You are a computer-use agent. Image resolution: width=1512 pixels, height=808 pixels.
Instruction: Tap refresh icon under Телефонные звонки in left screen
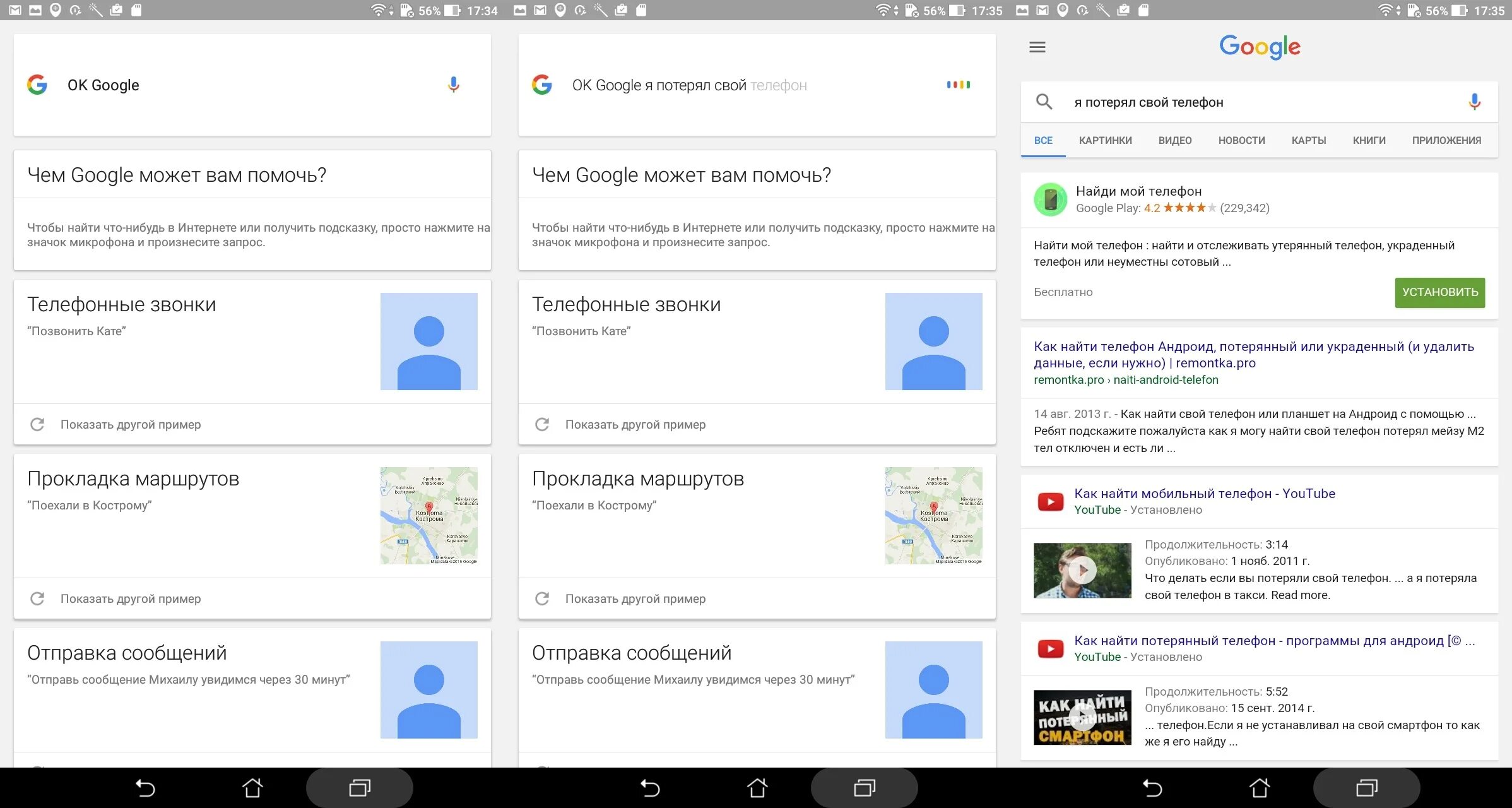coord(37,424)
